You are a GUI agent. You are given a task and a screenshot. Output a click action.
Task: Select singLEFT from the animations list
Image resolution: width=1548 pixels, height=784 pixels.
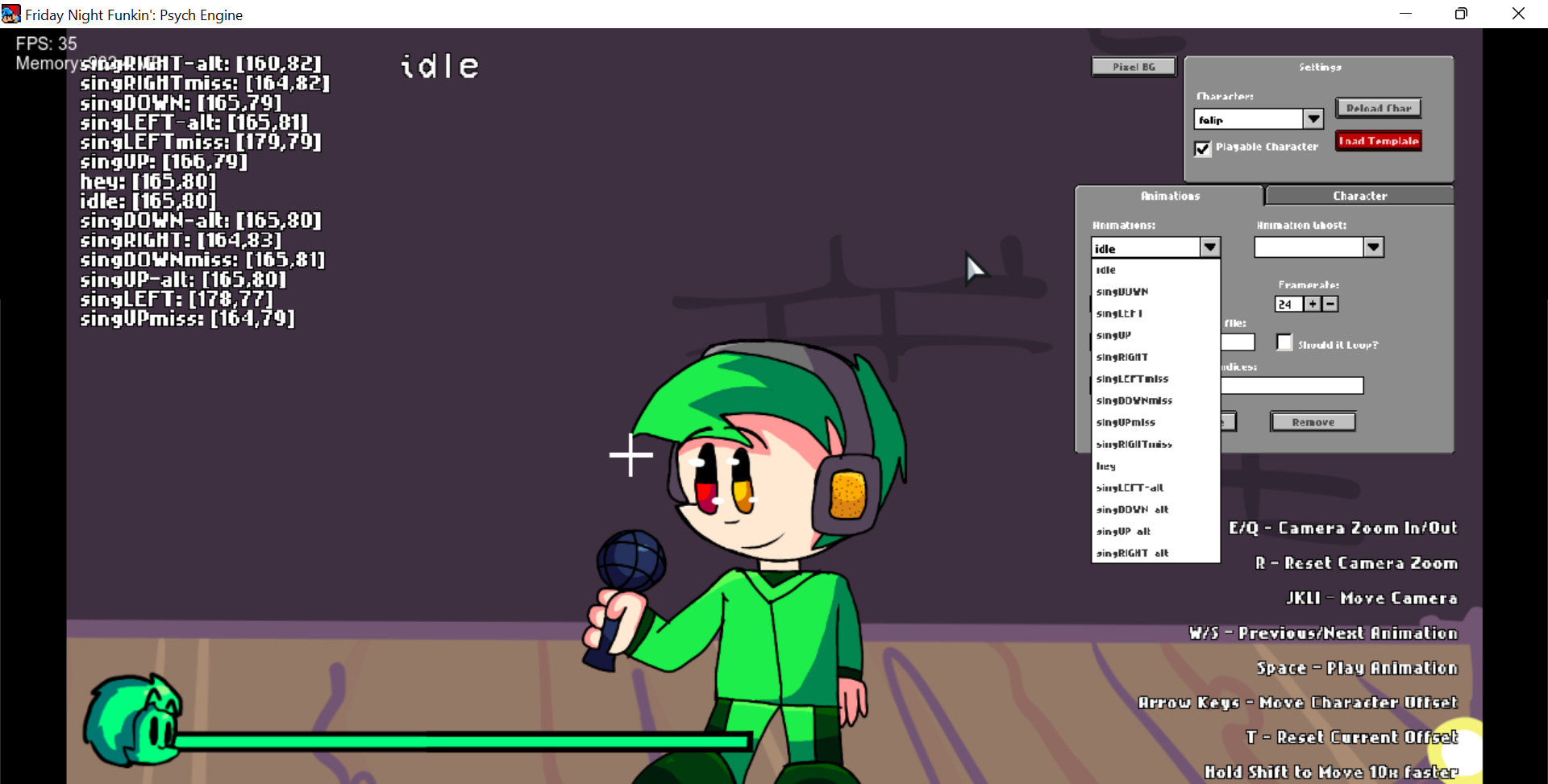point(1155,313)
